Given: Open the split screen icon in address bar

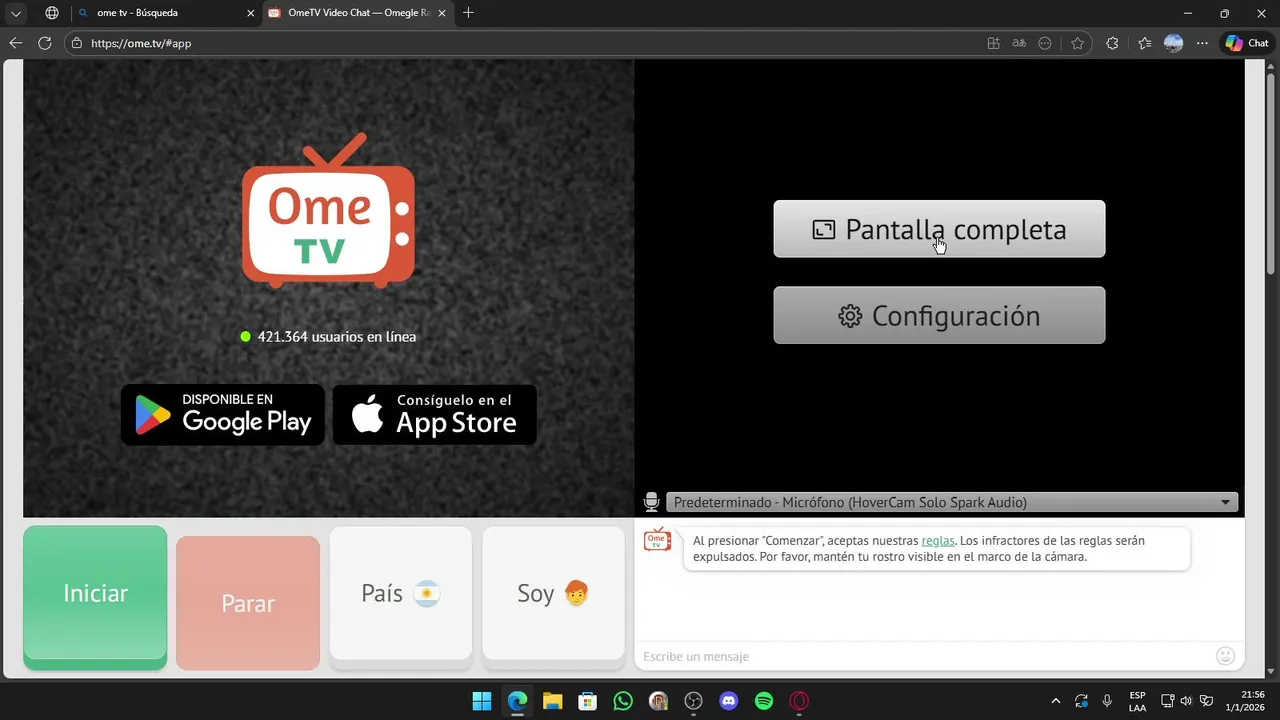Looking at the screenshot, I should [993, 43].
